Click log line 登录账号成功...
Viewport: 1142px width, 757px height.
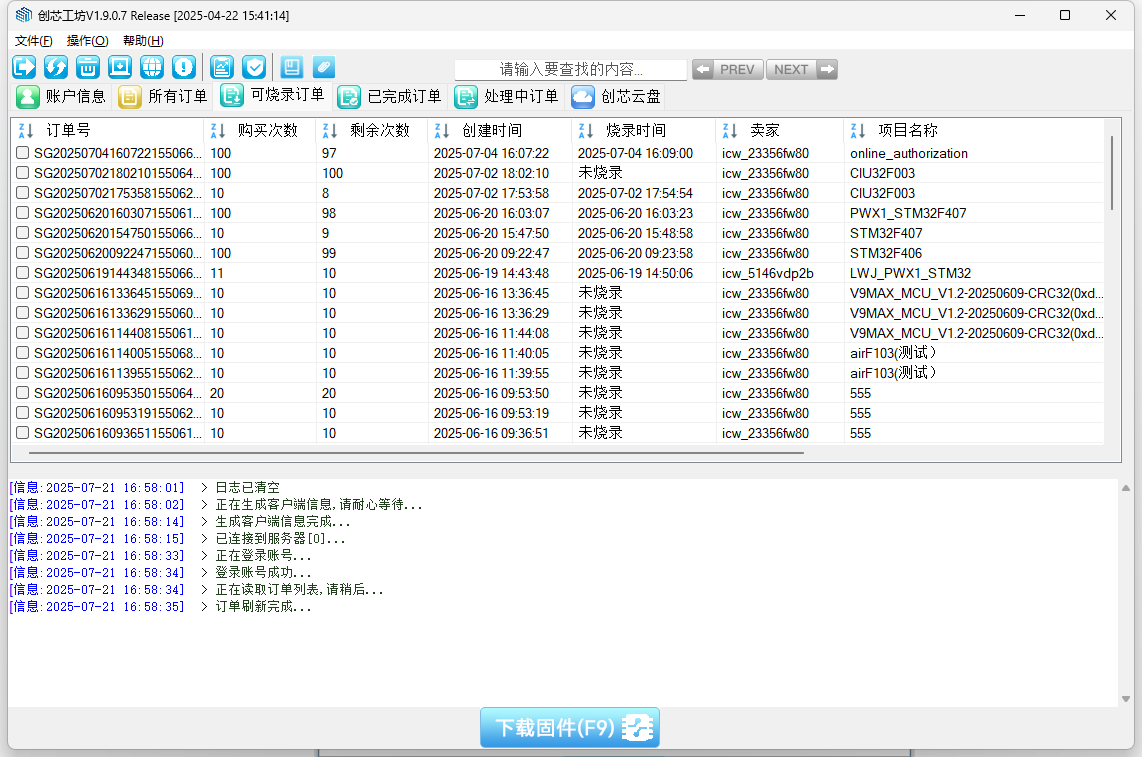(x=263, y=573)
